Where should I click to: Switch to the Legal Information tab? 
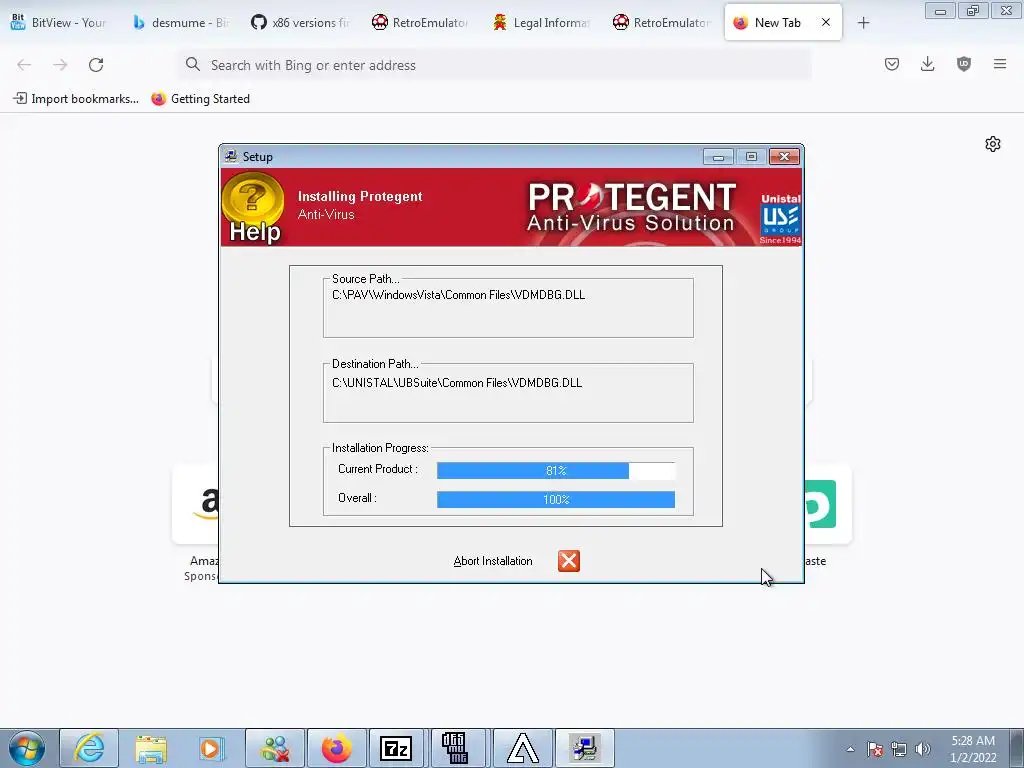tap(541, 22)
